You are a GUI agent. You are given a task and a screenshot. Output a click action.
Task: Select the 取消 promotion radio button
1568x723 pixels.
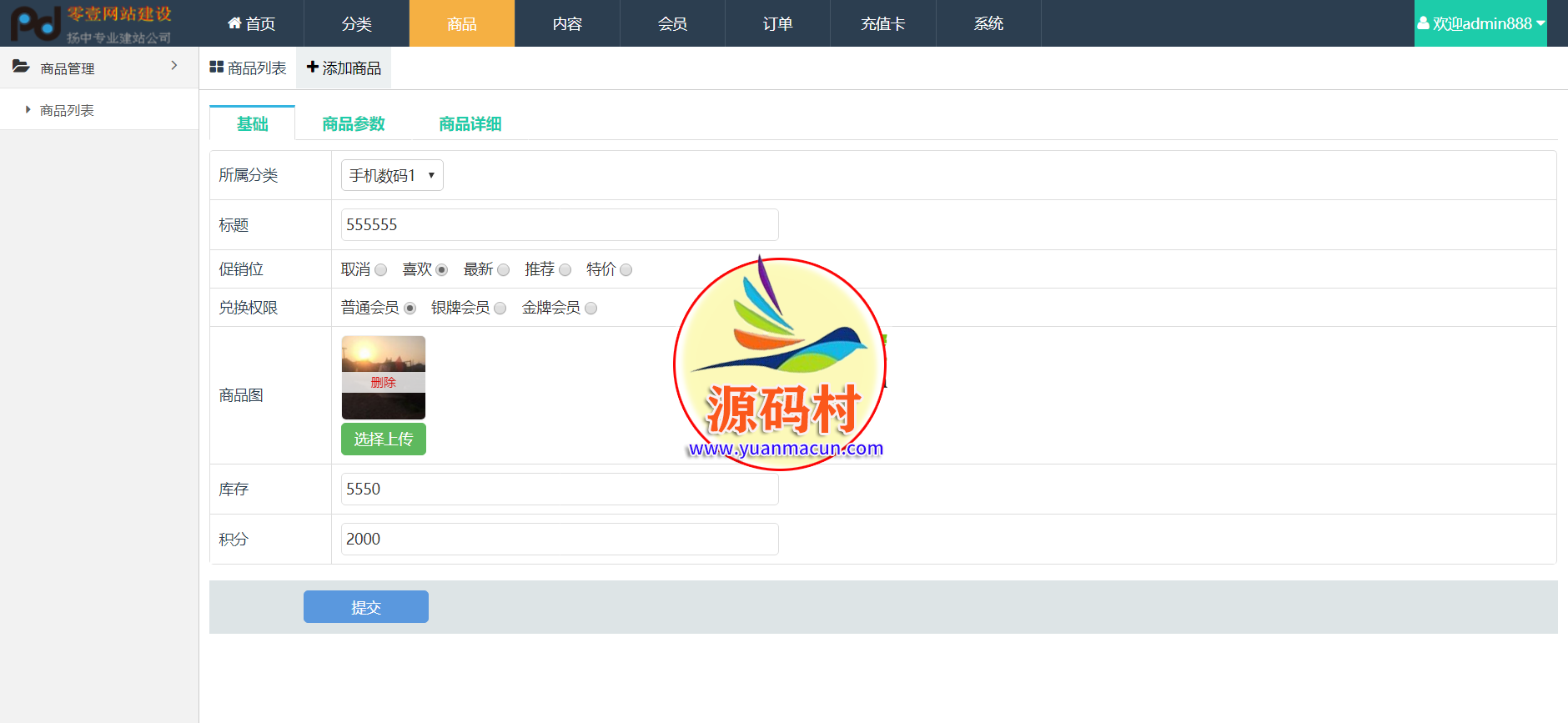tap(381, 270)
